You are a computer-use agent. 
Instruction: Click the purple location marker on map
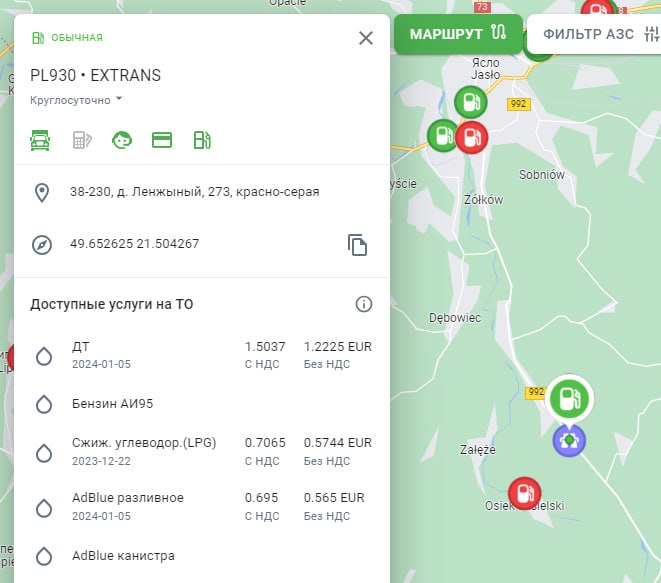[570, 439]
